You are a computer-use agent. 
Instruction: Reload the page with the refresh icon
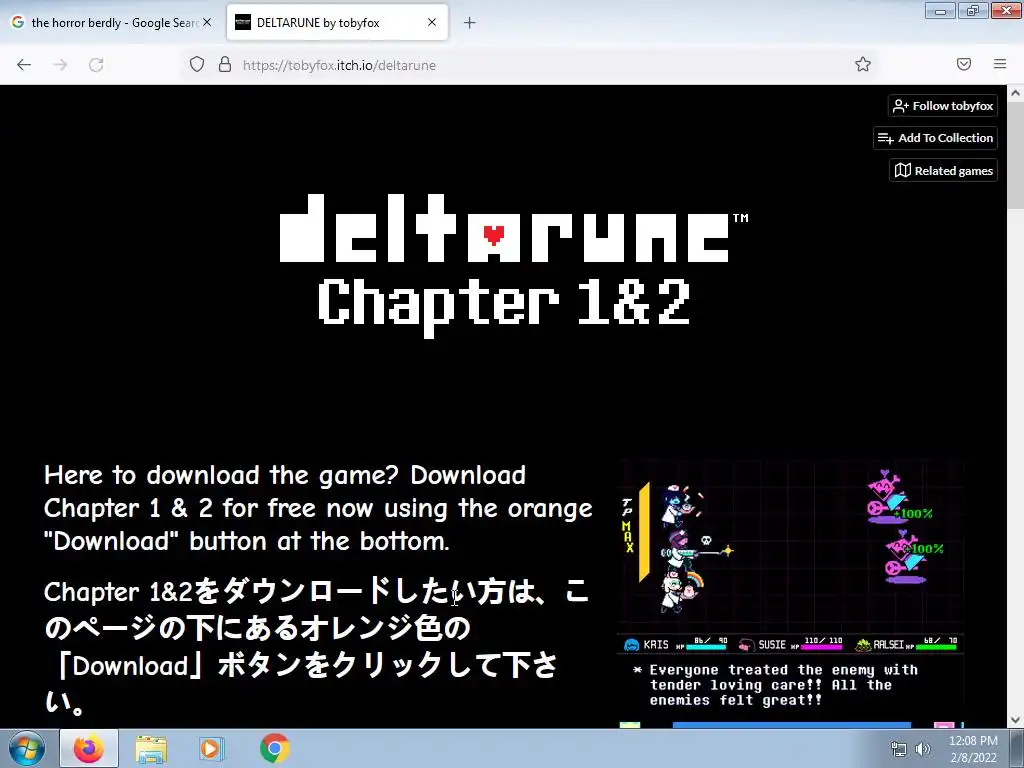96,65
